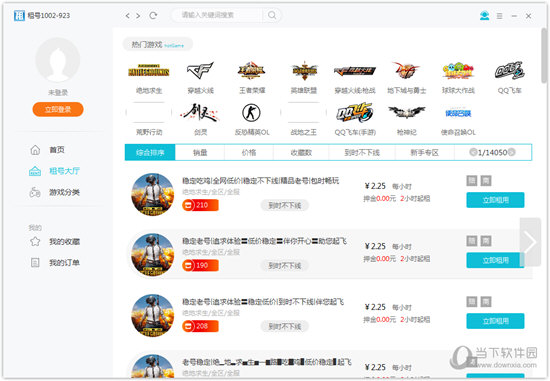
Task: Click the 热门游戏 section header
Action: tap(157, 45)
